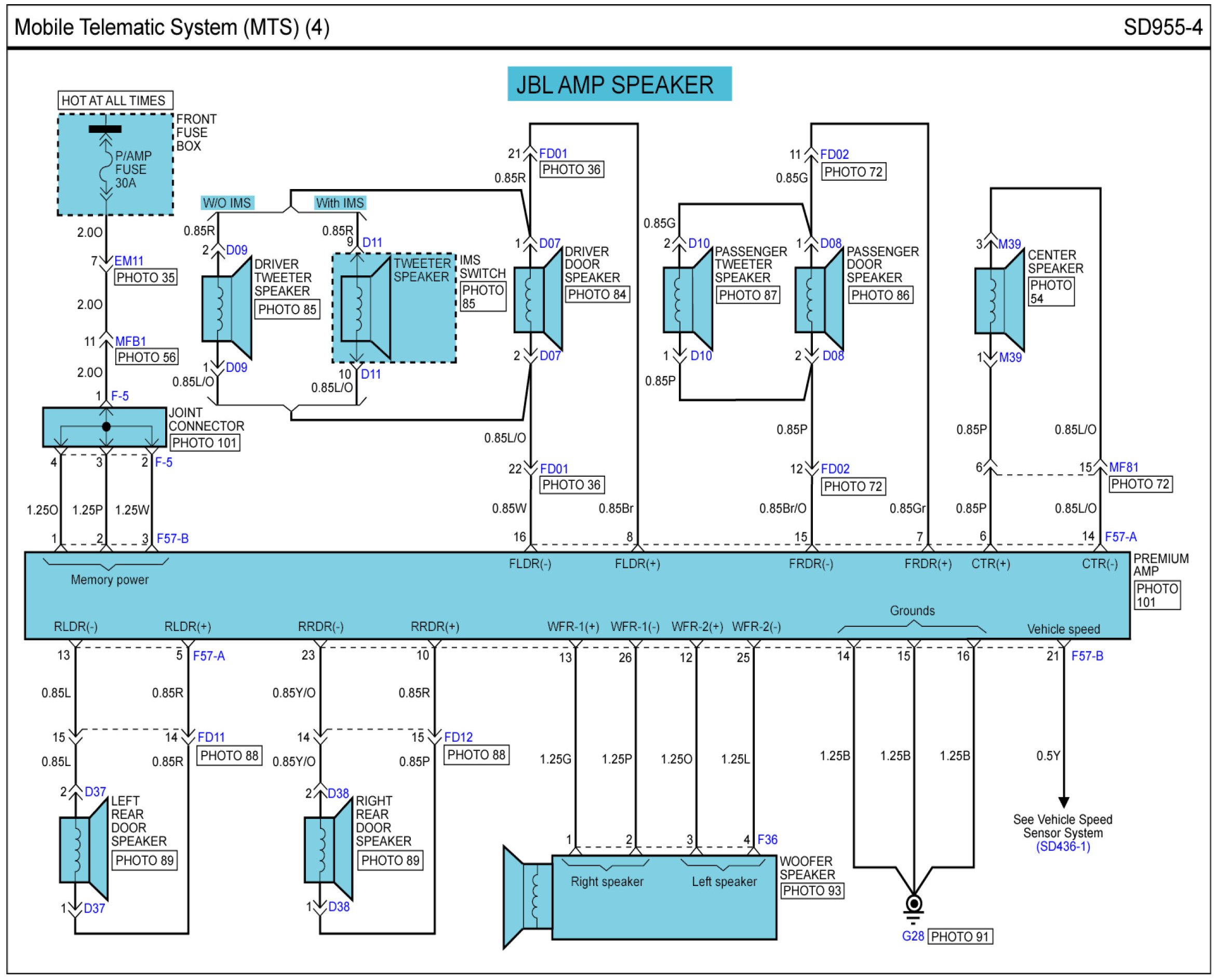Select the Woofer Speaker symbol
The width and height of the screenshot is (1217, 980).
pos(639,897)
